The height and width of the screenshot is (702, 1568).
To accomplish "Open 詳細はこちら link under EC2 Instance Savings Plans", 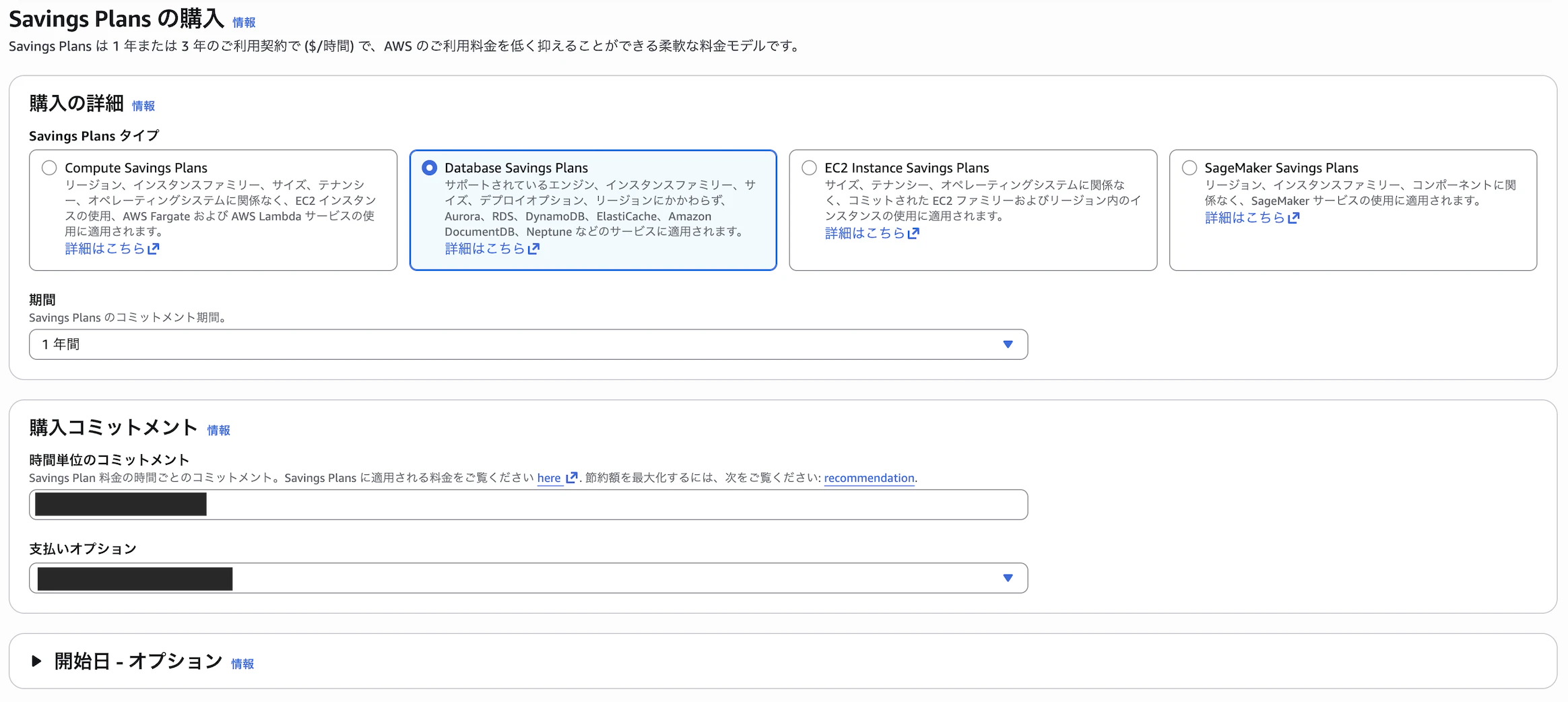I will 872,233.
